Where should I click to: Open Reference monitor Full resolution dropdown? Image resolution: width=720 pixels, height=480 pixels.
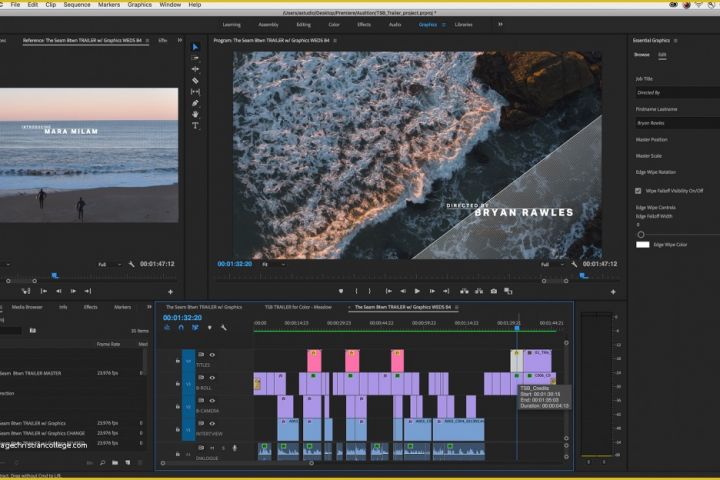coord(109,265)
